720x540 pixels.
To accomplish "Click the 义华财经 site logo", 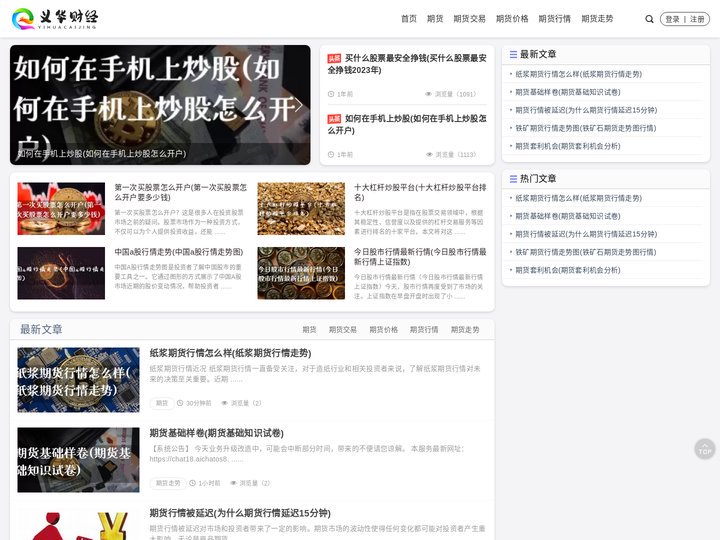I will pos(55,19).
